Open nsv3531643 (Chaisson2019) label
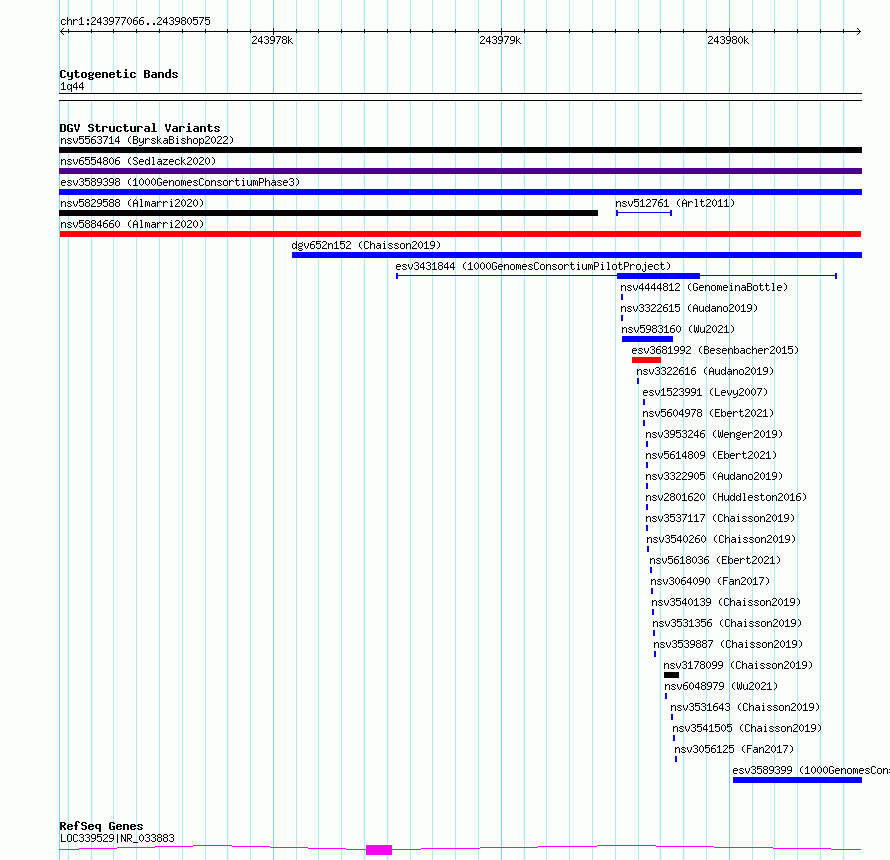 [x=745, y=707]
